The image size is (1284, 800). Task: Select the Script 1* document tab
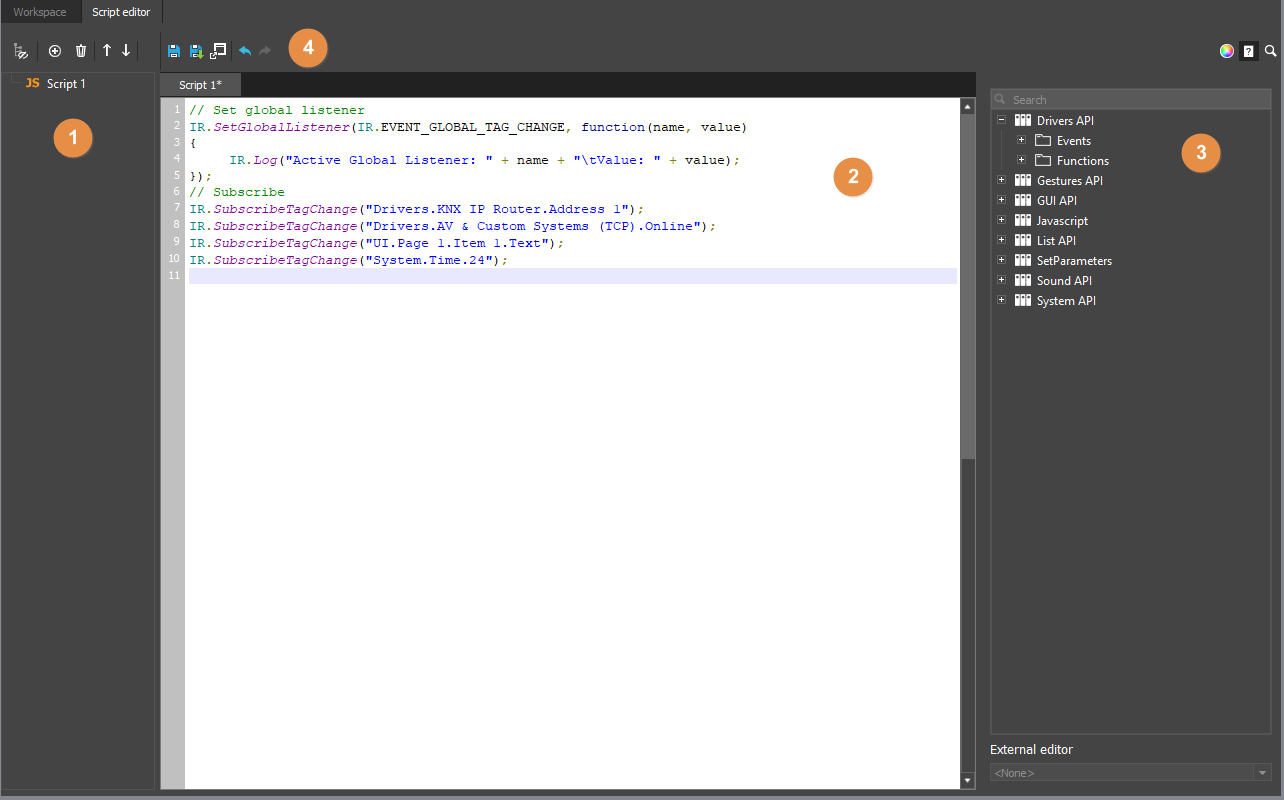(x=199, y=84)
